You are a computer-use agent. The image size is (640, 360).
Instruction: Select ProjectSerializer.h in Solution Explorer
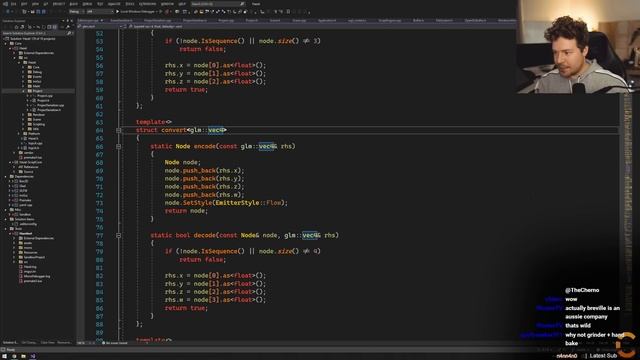(49, 110)
